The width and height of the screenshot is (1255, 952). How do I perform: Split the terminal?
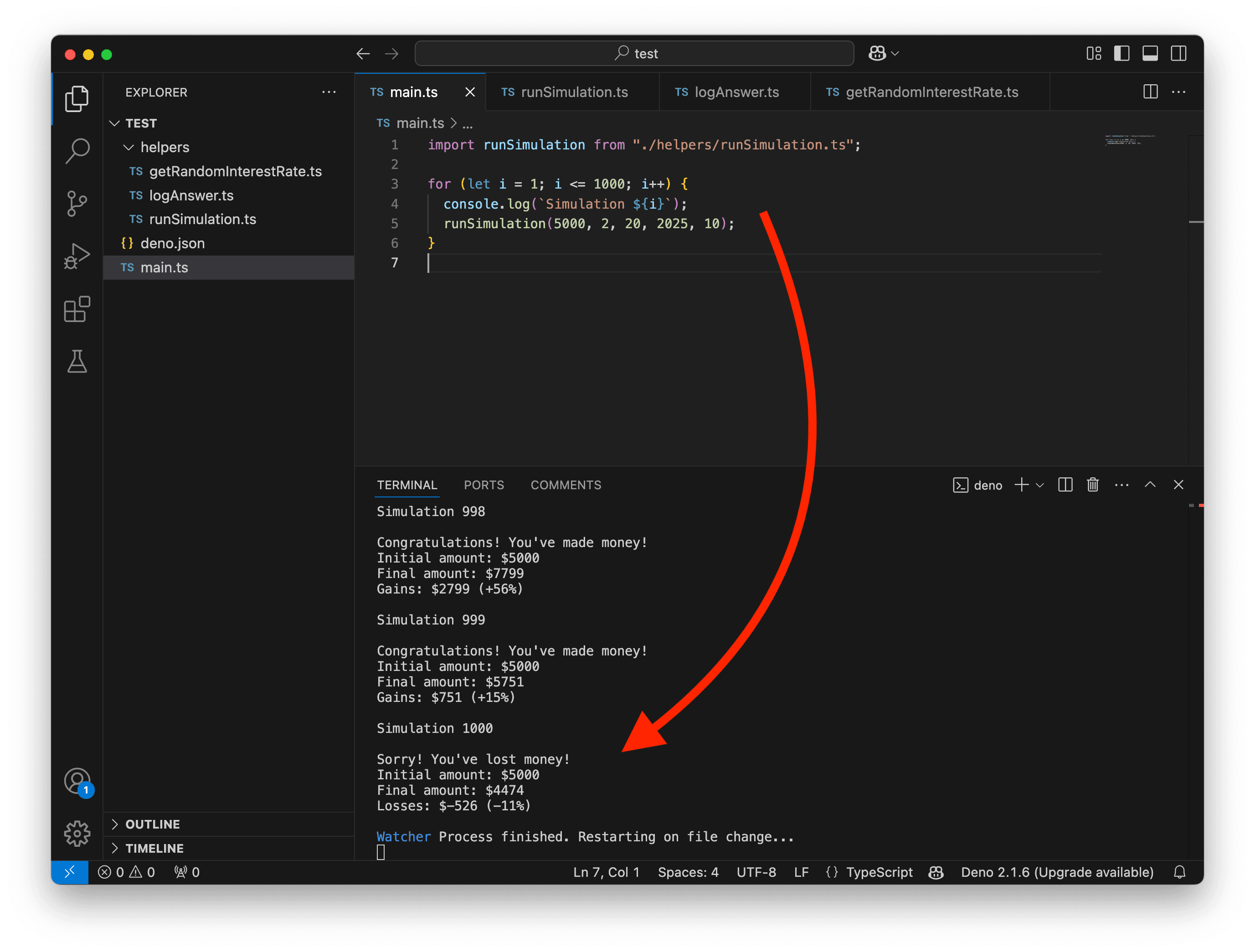1065,485
